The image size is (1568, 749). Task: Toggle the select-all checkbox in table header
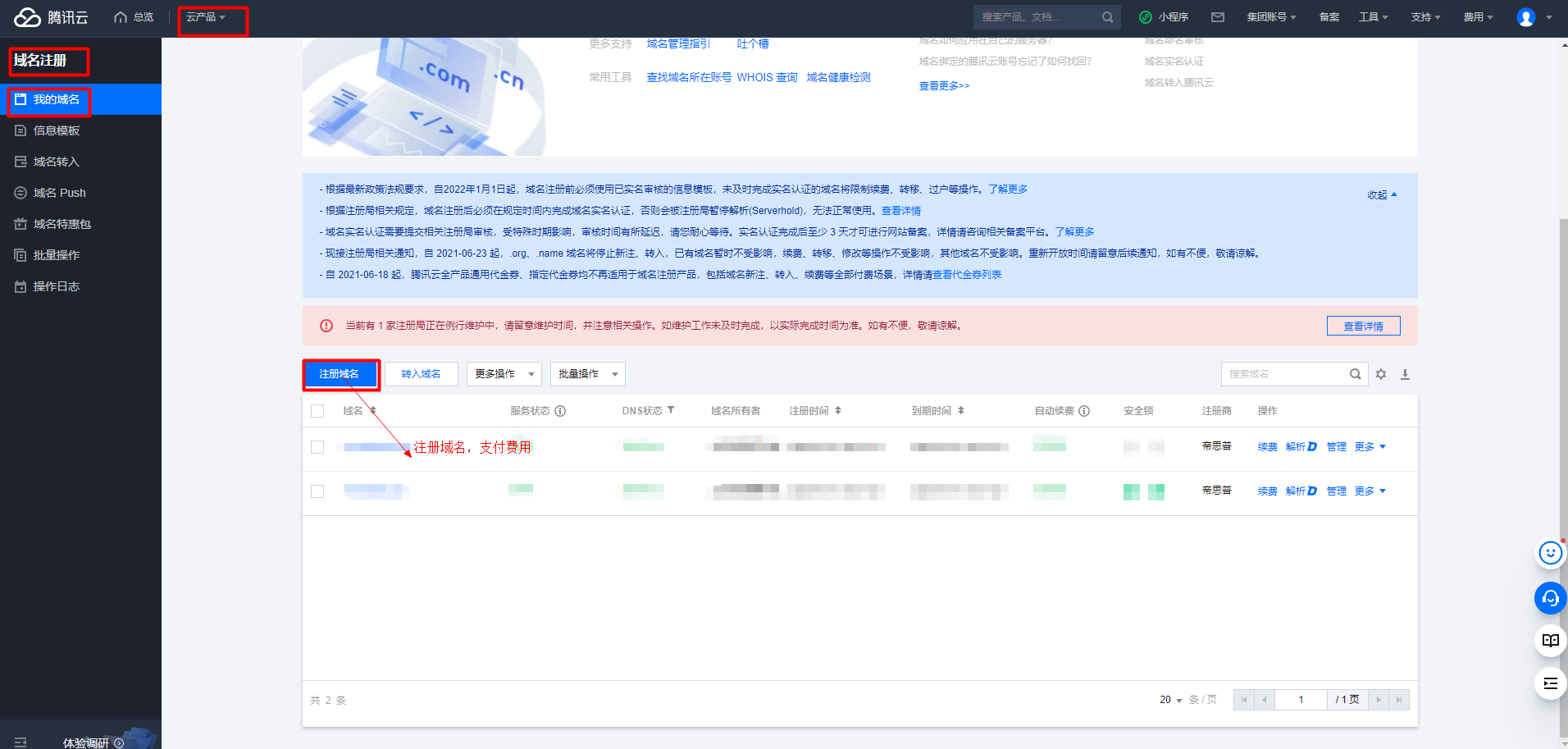[x=317, y=411]
